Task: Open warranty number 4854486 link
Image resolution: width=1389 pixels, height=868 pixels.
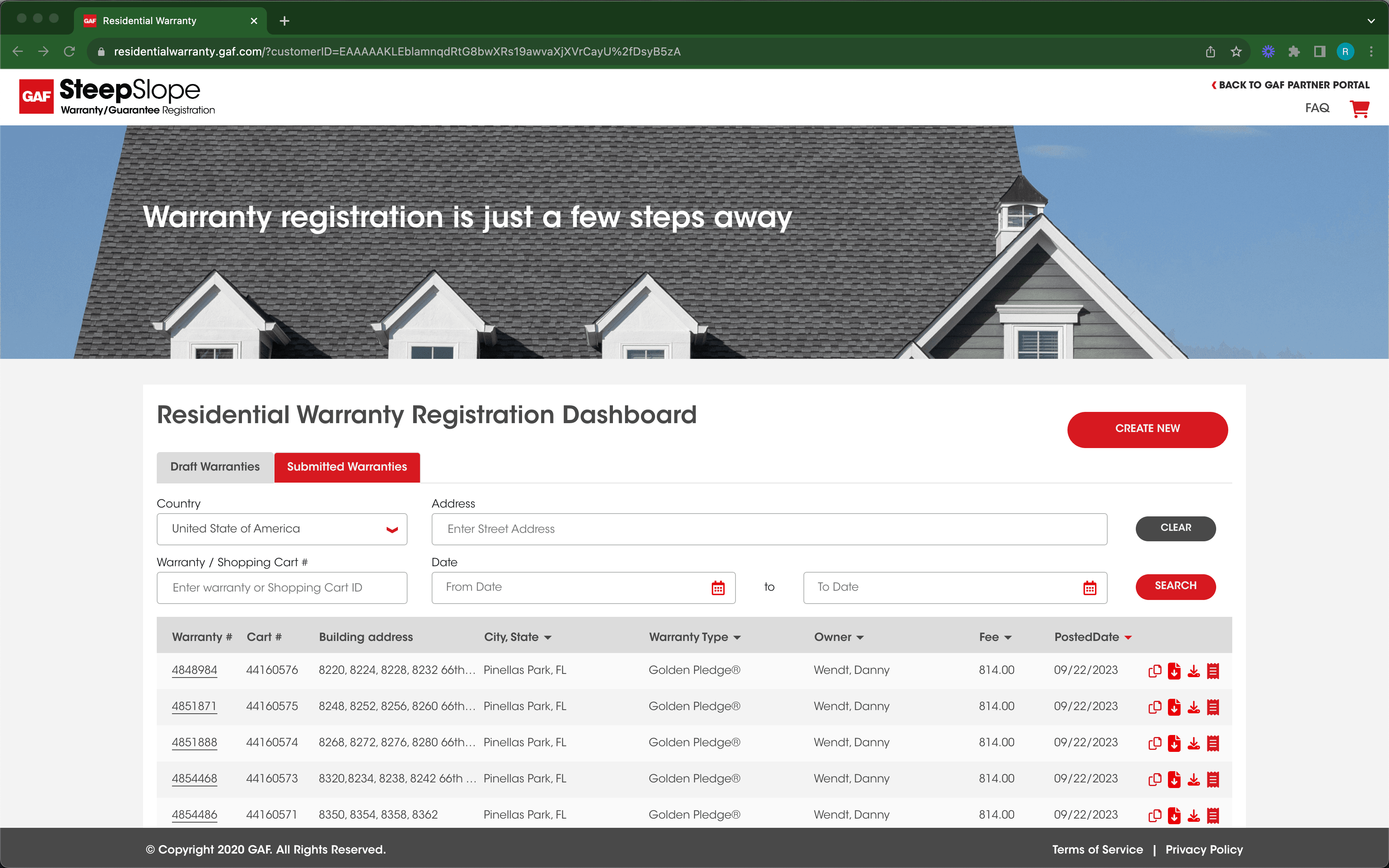Action: (x=195, y=815)
